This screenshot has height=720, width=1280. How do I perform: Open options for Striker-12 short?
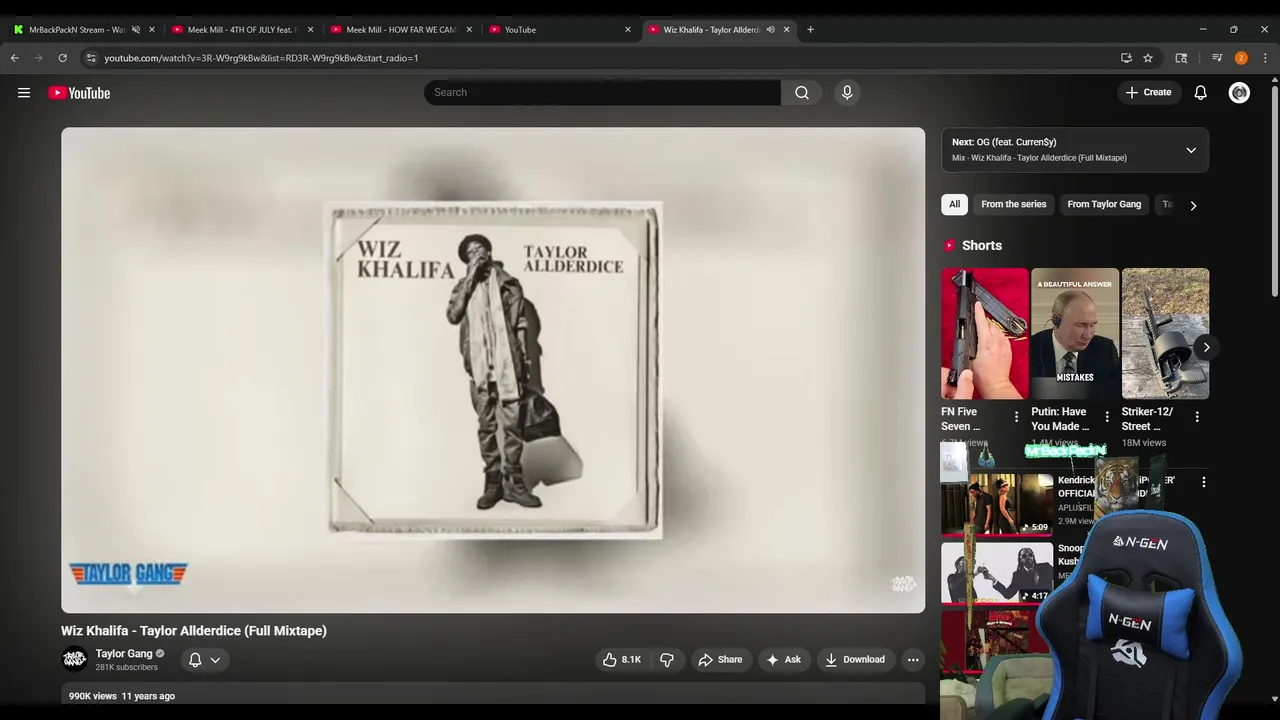[1197, 417]
